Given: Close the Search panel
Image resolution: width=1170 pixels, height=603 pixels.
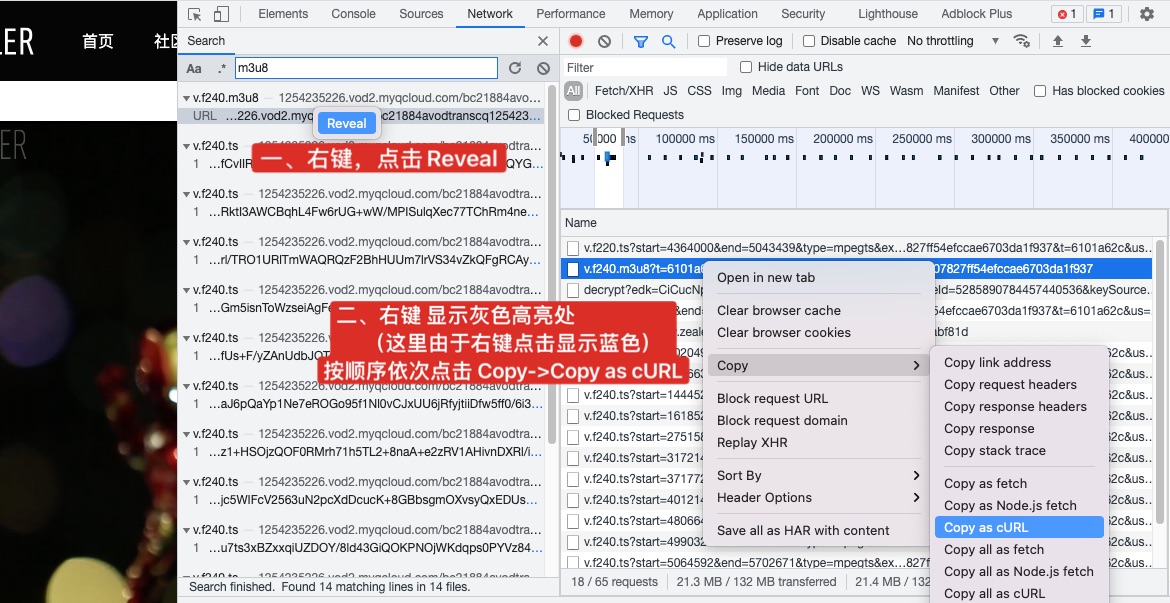Looking at the screenshot, I should click(542, 41).
